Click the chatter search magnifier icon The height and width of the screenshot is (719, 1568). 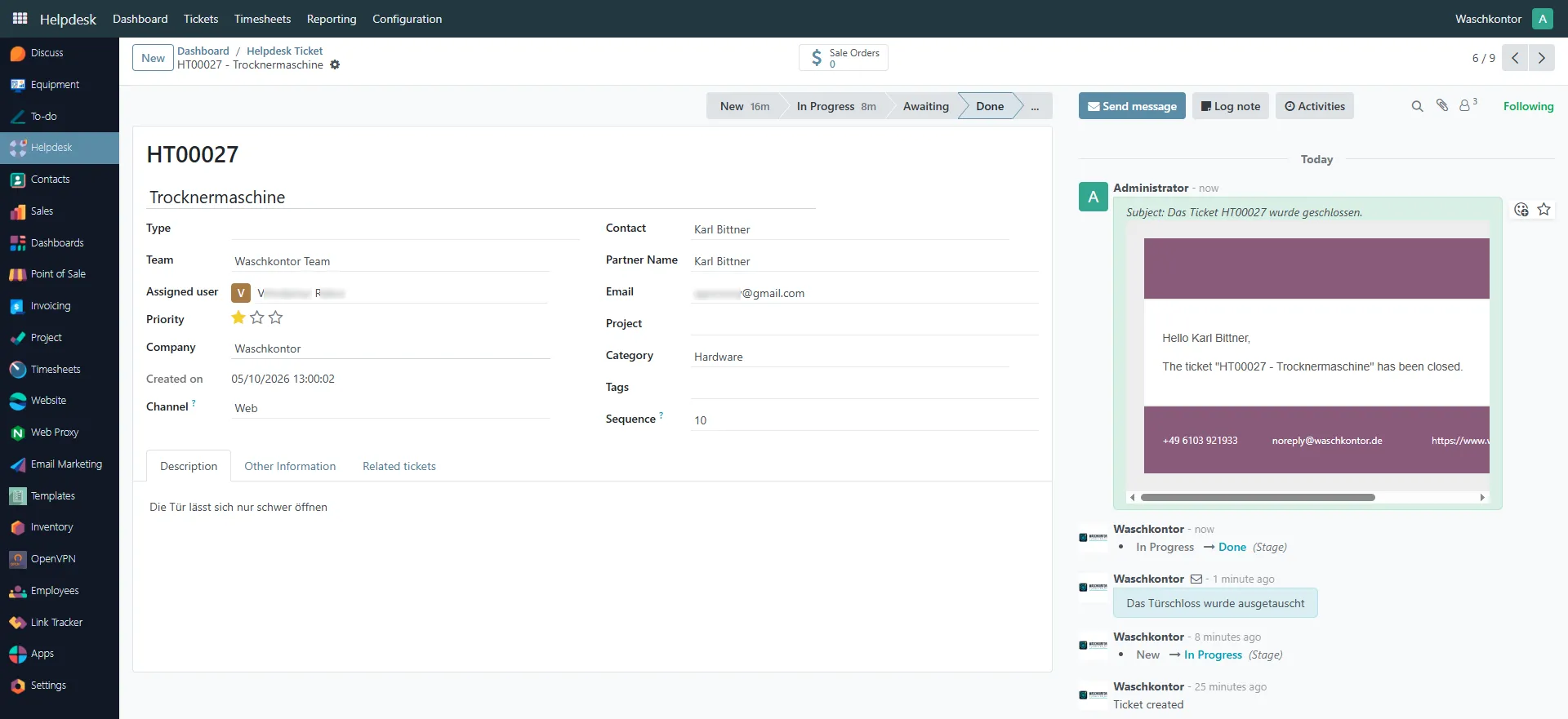pos(1417,106)
